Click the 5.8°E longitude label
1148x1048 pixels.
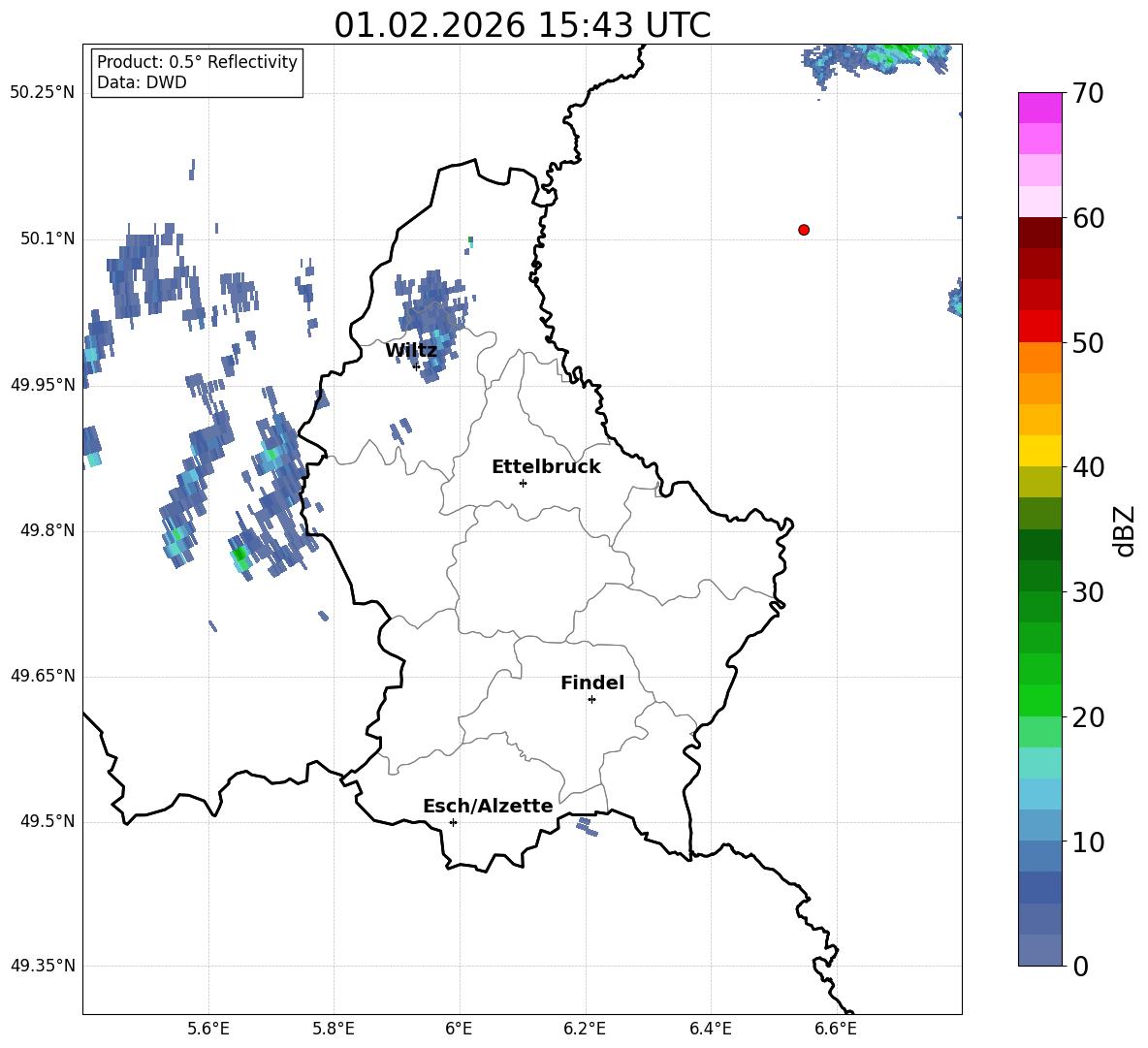(334, 1029)
